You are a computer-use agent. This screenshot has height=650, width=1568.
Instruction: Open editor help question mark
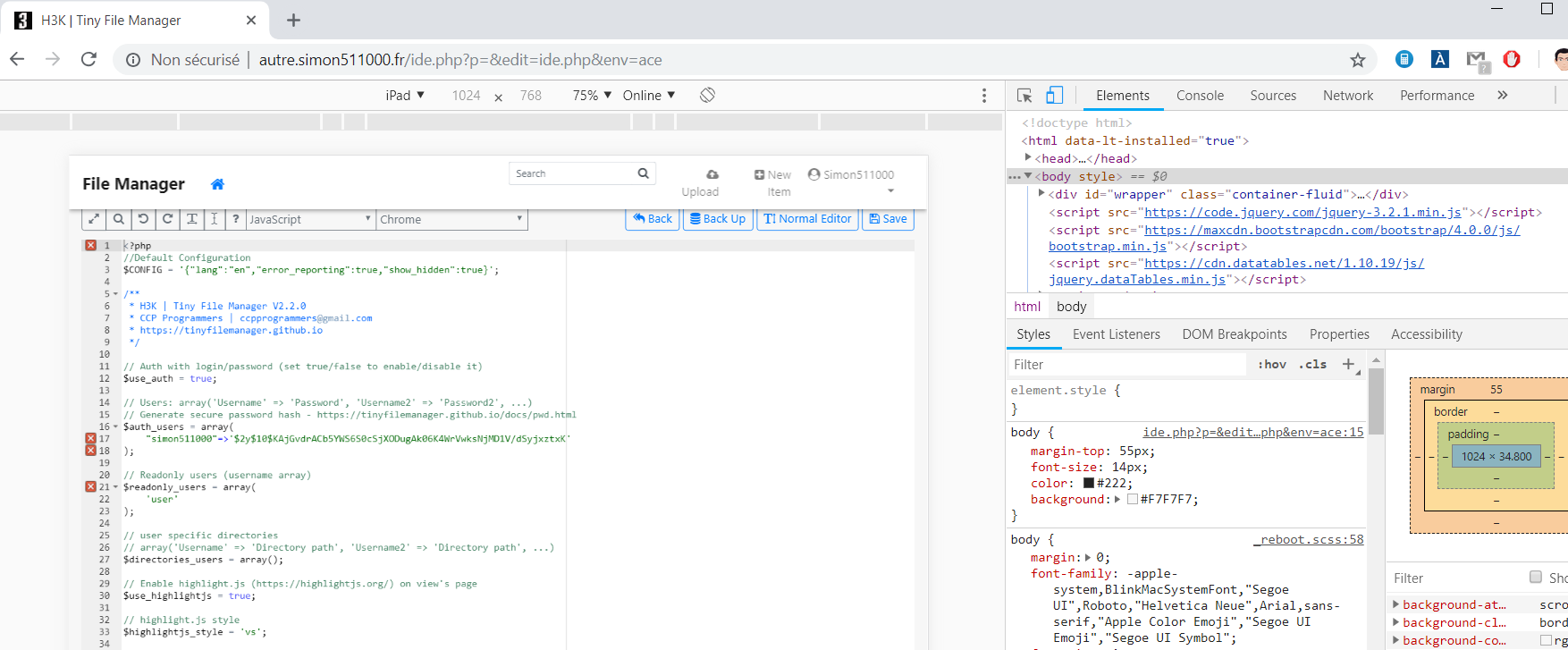point(235,219)
